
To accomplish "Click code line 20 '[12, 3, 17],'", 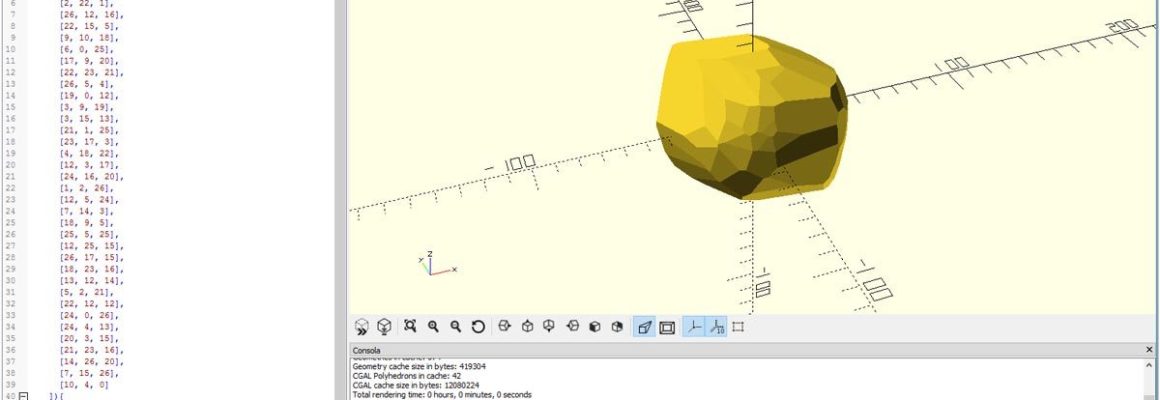I will click(x=89, y=165).
